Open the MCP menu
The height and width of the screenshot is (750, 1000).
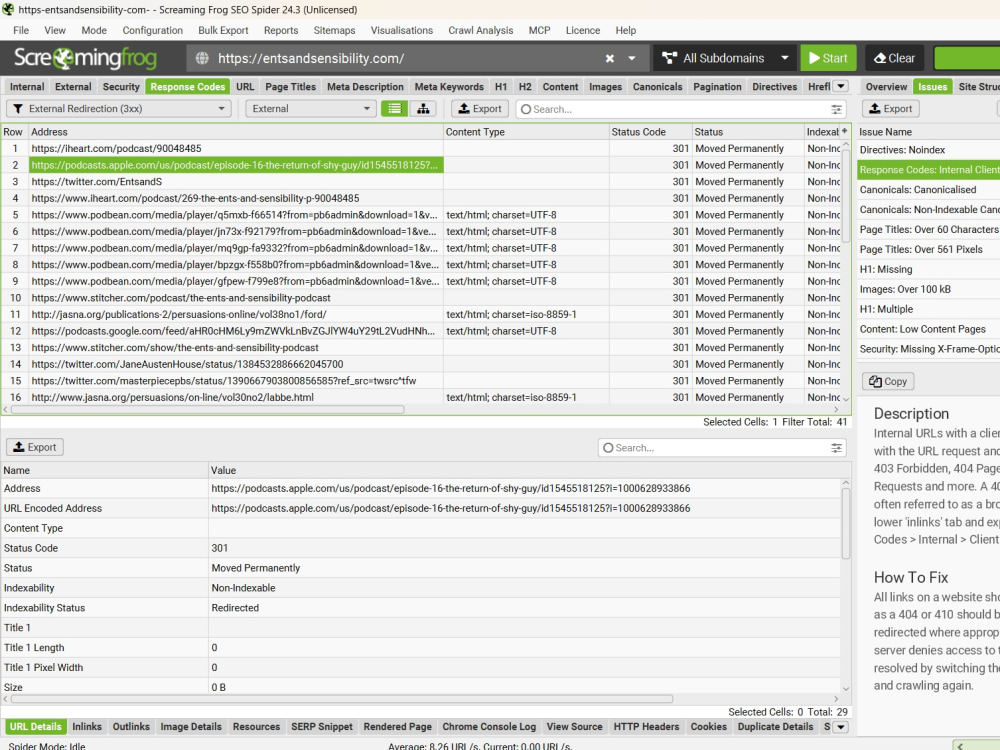point(539,30)
